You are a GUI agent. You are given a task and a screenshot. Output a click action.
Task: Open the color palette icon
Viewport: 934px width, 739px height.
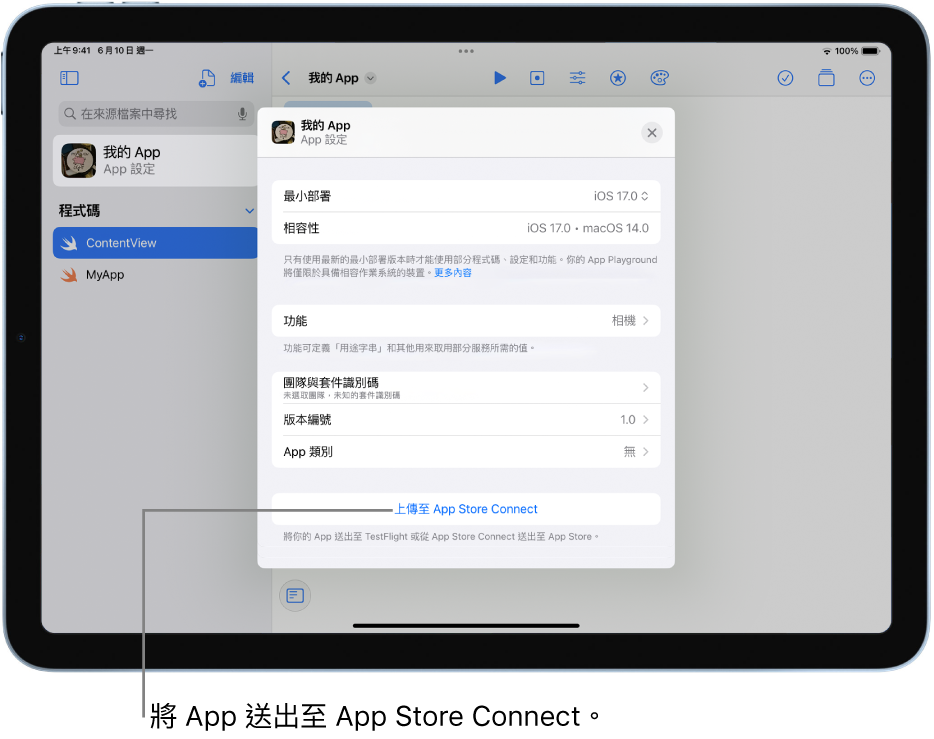coord(659,78)
